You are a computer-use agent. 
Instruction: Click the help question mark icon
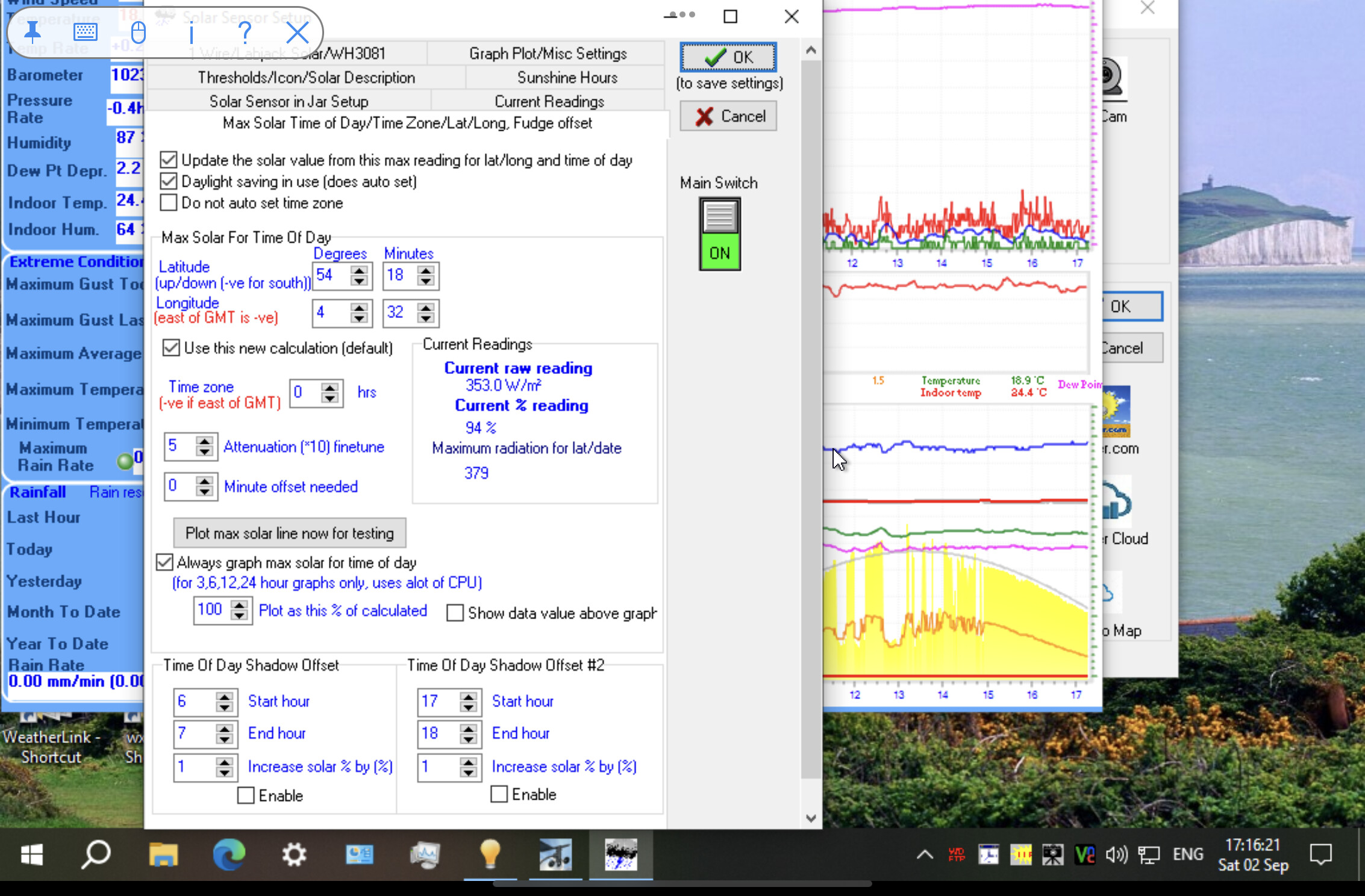[x=245, y=32]
